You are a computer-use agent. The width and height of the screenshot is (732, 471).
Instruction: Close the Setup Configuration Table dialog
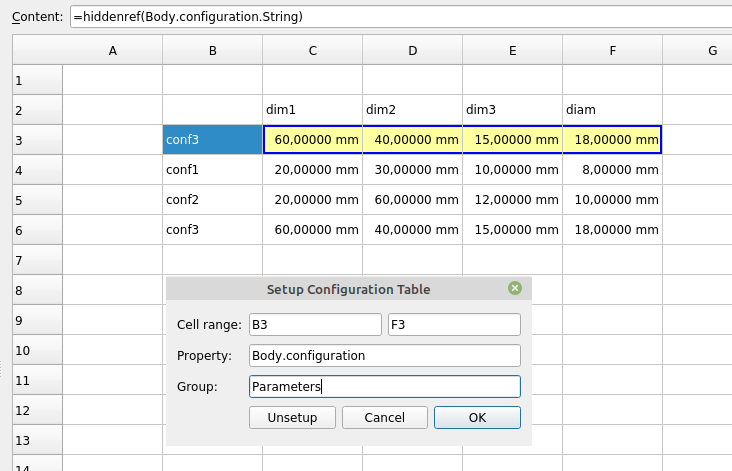tap(515, 289)
